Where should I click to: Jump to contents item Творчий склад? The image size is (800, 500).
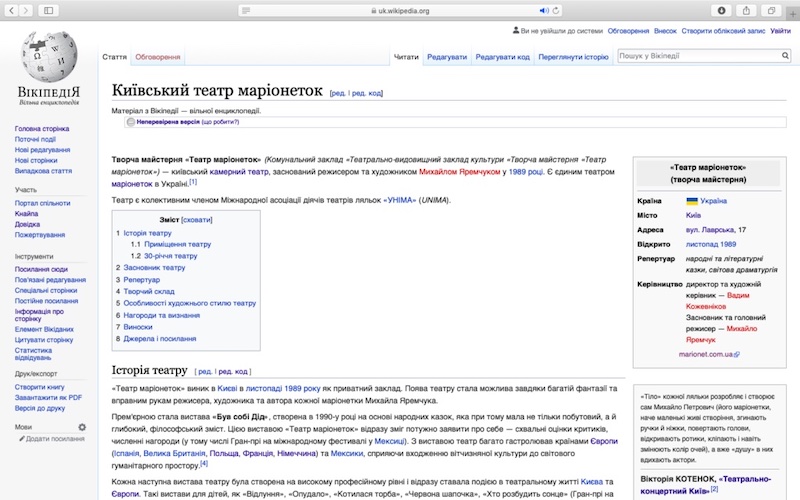tap(149, 291)
